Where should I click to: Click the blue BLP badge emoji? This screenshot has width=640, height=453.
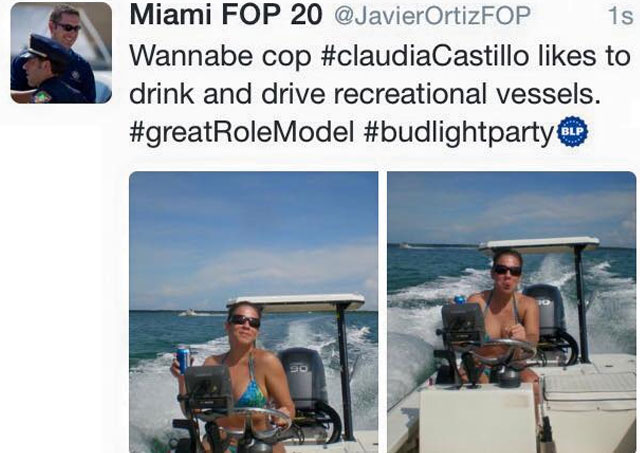(x=573, y=131)
